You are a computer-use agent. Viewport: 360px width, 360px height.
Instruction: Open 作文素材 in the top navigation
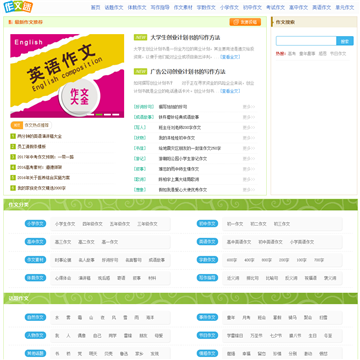183,7
